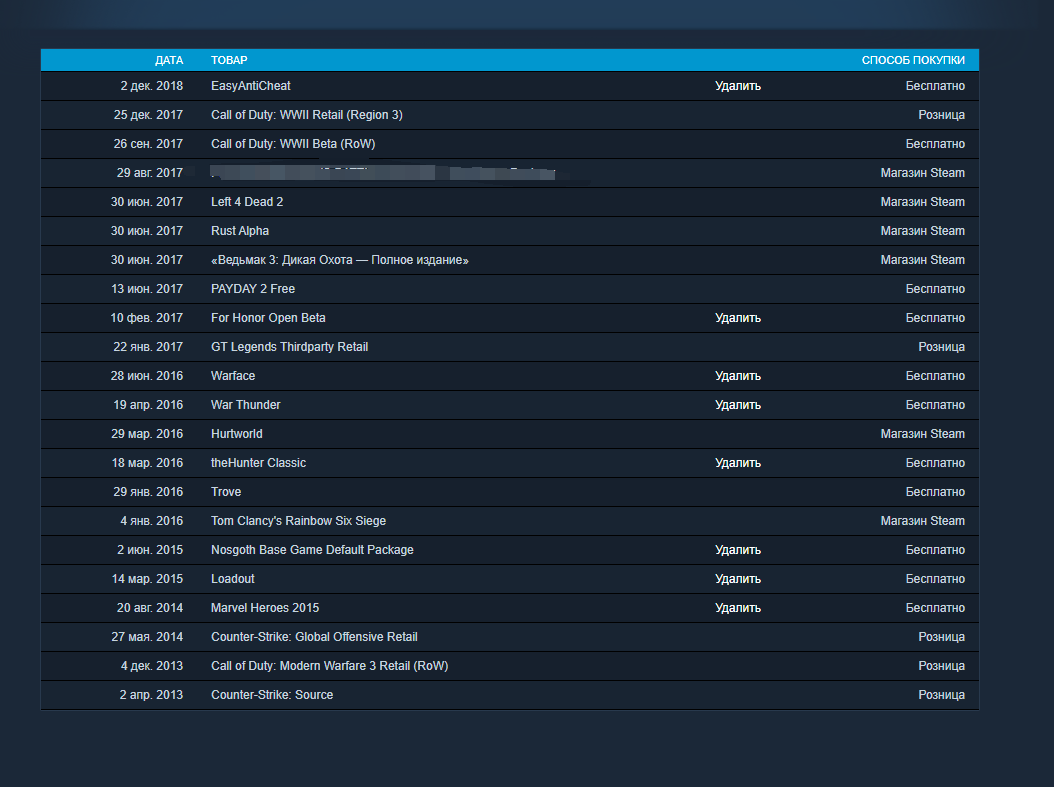Click the ТОВАР column header
The image size is (1054, 787).
pos(229,60)
